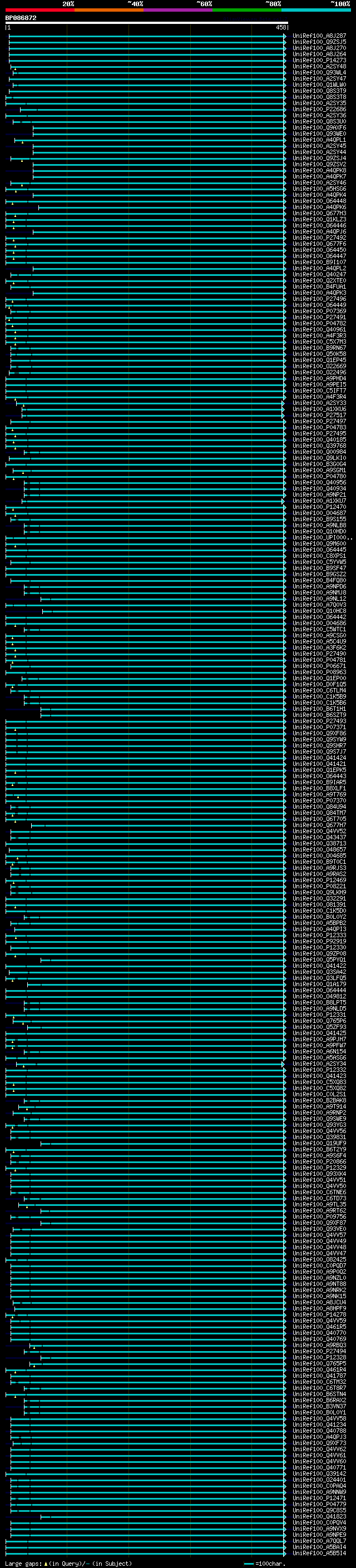Select label UniRef100_A1XKU6
356x1568 pixels.
tap(319, 409)
